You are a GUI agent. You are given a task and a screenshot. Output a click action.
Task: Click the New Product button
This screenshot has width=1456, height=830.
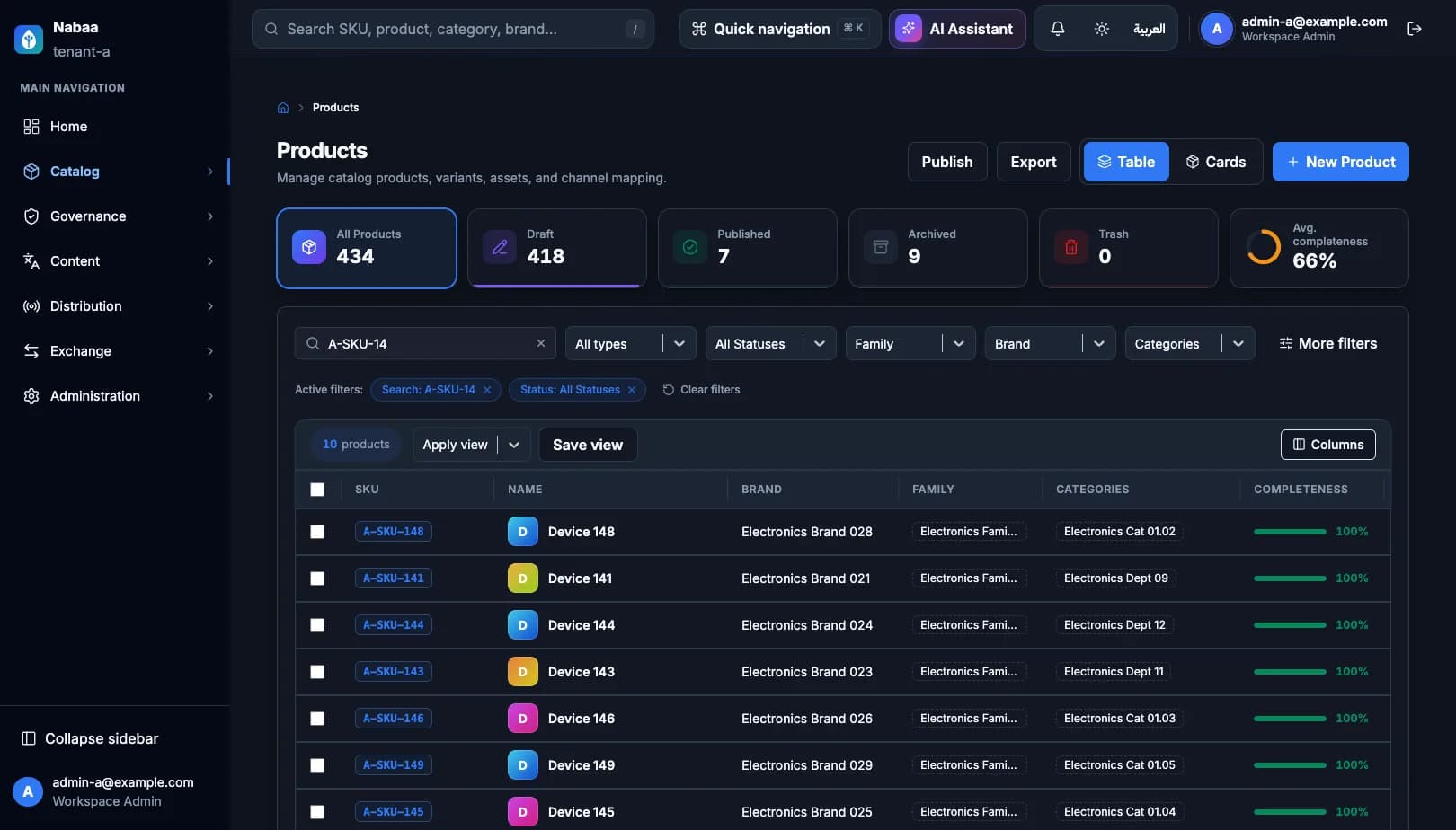(1341, 162)
